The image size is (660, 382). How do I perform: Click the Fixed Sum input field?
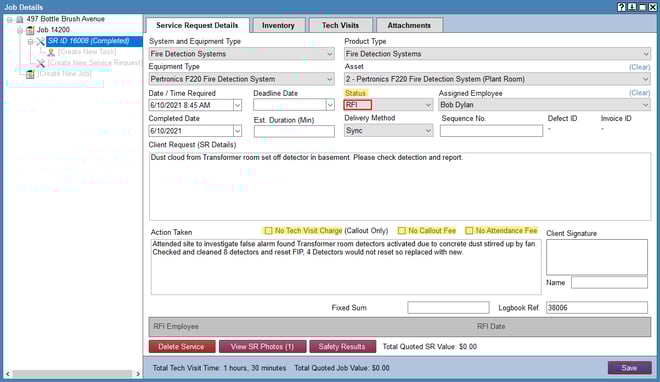(448, 308)
